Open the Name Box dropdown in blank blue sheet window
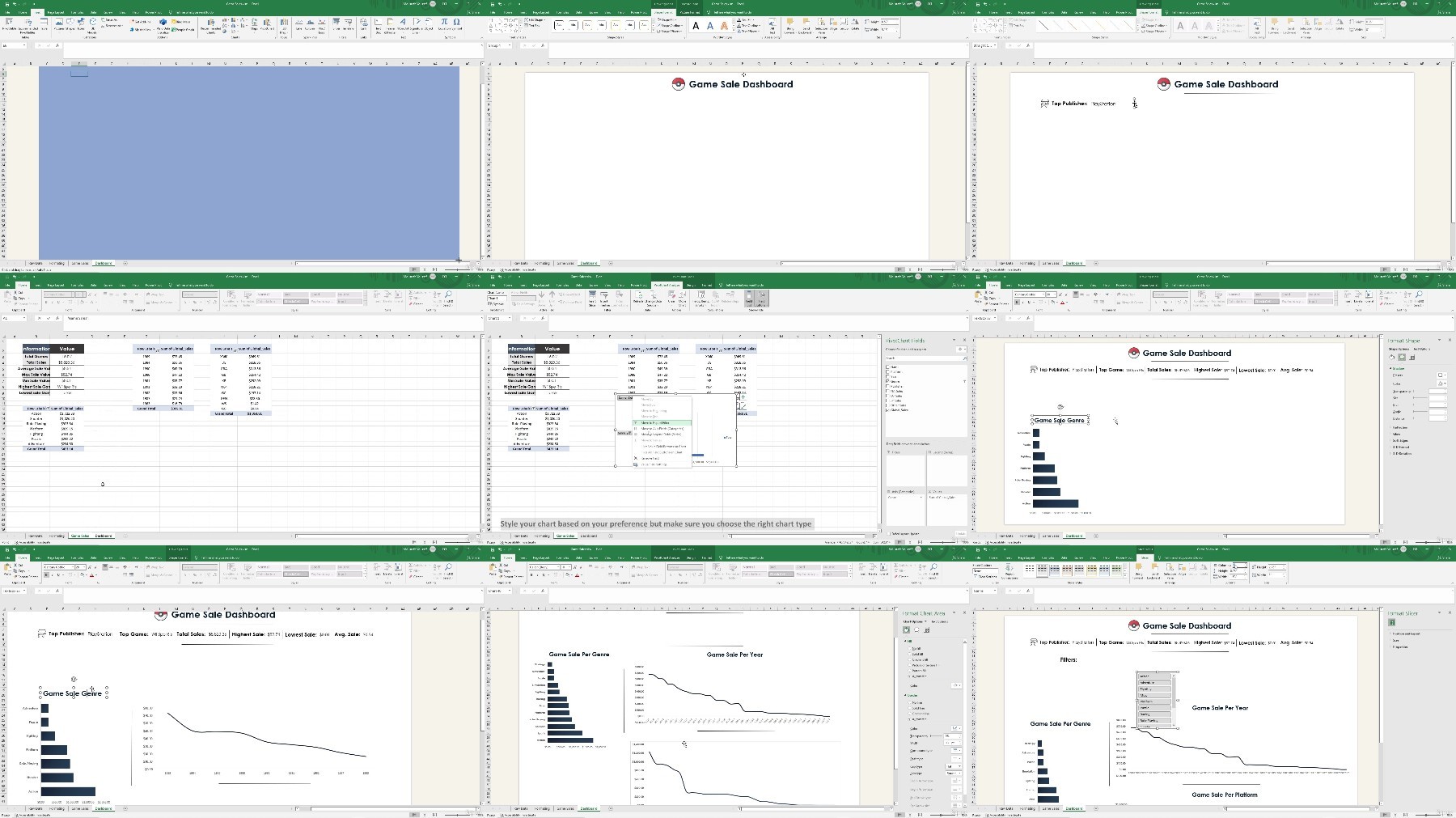1456x818 pixels. [24, 45]
